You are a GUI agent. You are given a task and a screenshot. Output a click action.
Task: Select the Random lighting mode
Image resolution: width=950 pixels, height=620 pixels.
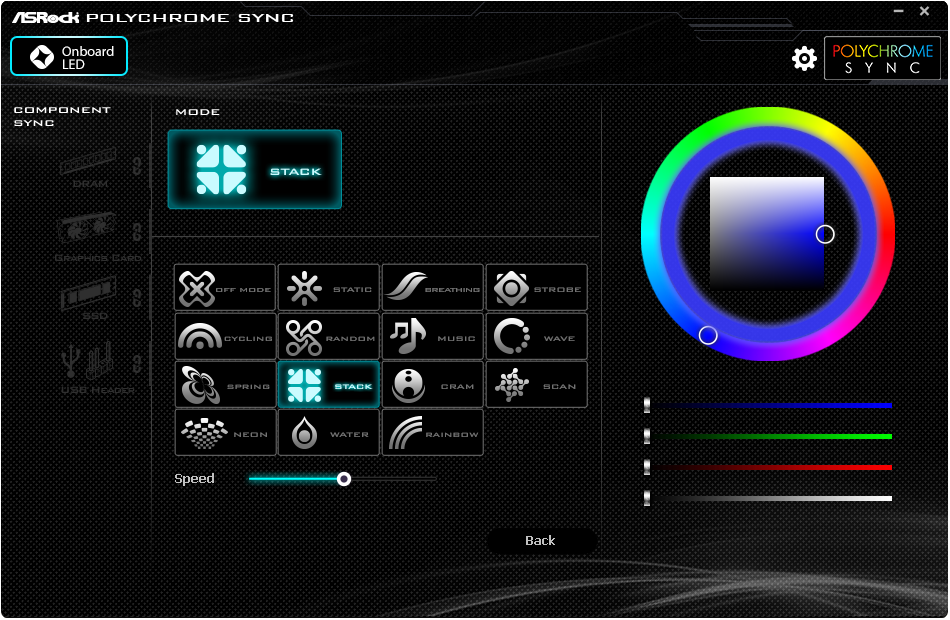coord(328,336)
